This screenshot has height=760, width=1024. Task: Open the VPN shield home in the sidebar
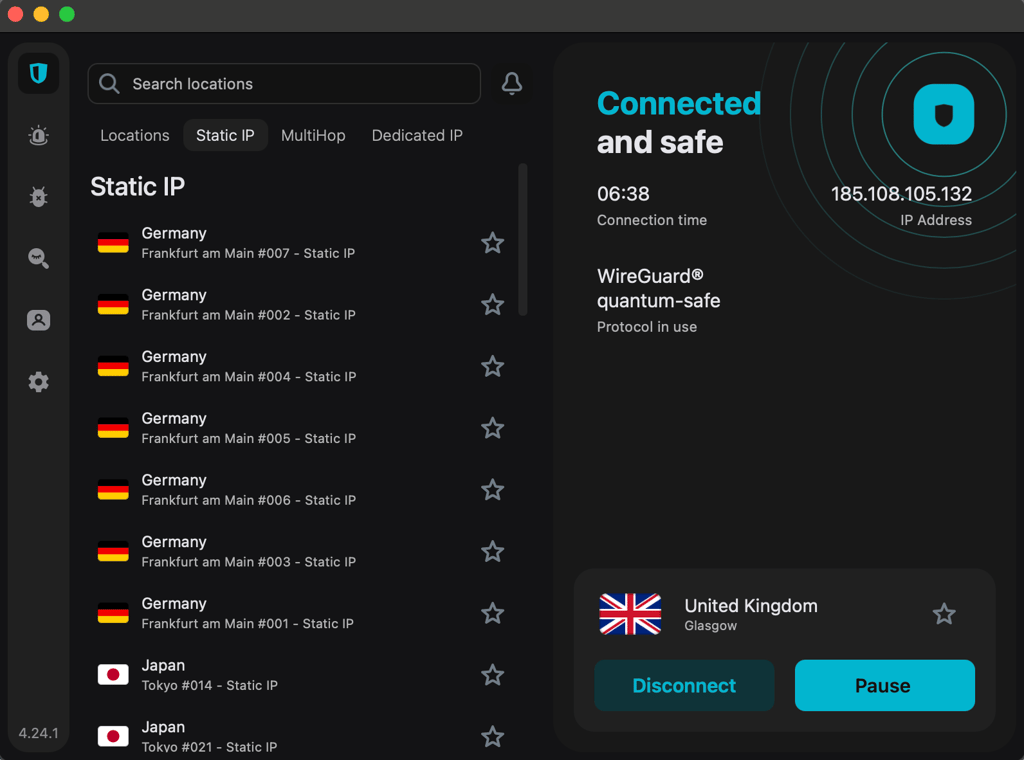tap(39, 73)
